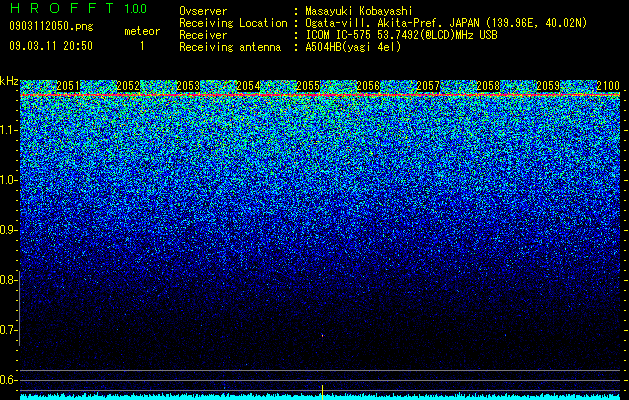
Task: Click the 0.7 kHz frequency axis label
Action: coord(8,330)
